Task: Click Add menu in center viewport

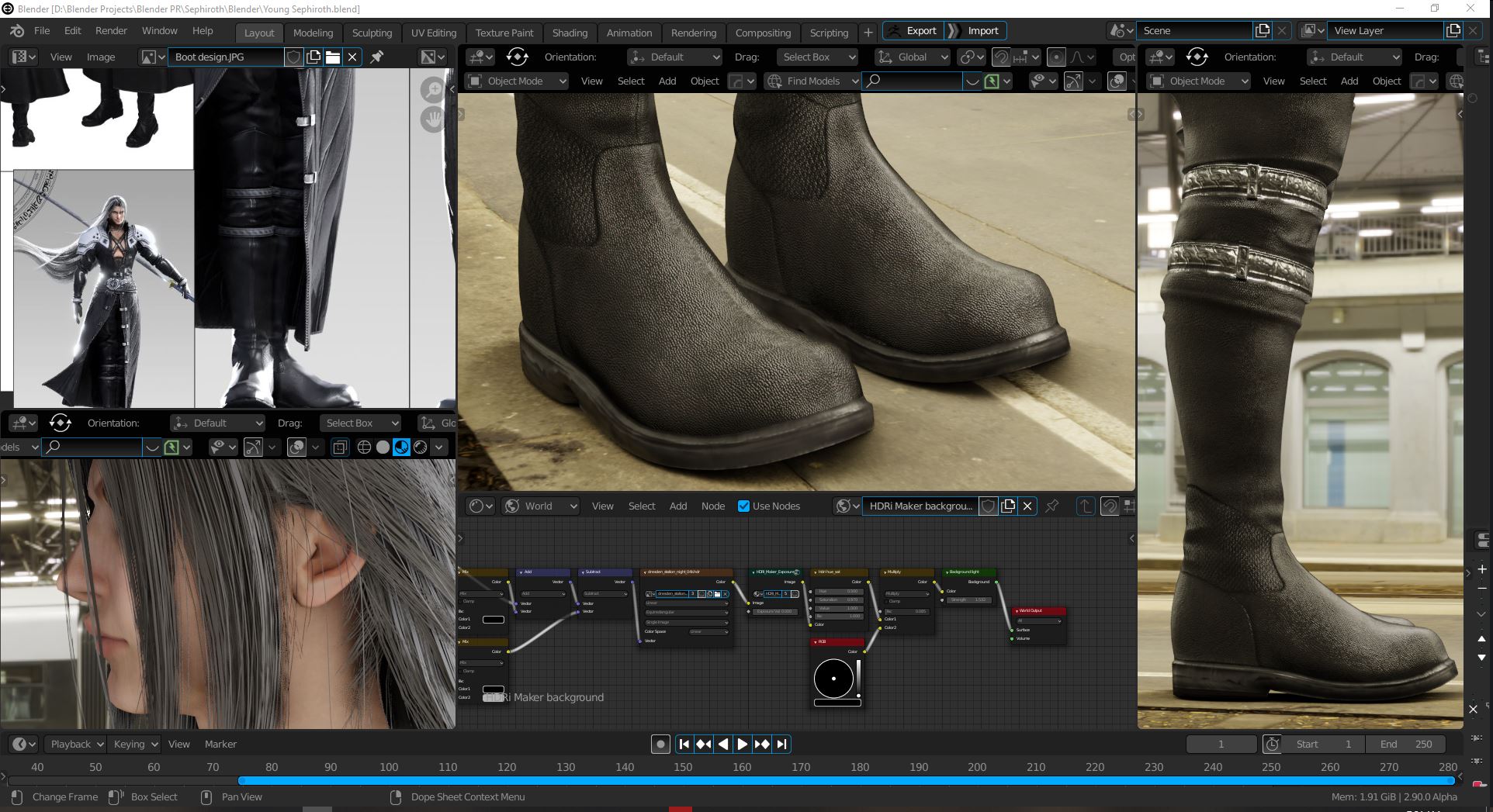Action: point(667,81)
